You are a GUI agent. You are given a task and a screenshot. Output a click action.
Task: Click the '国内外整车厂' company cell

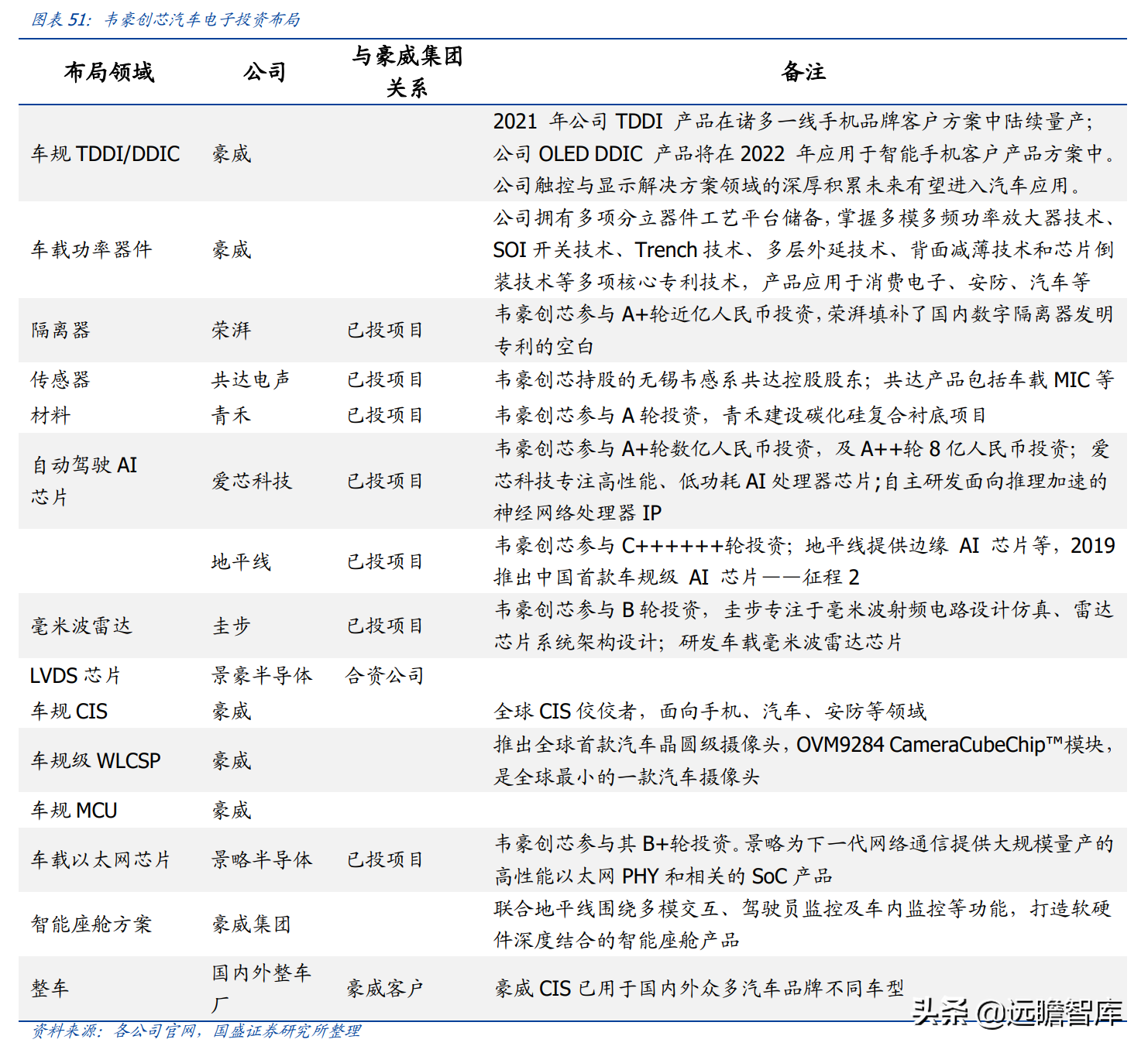point(262,988)
